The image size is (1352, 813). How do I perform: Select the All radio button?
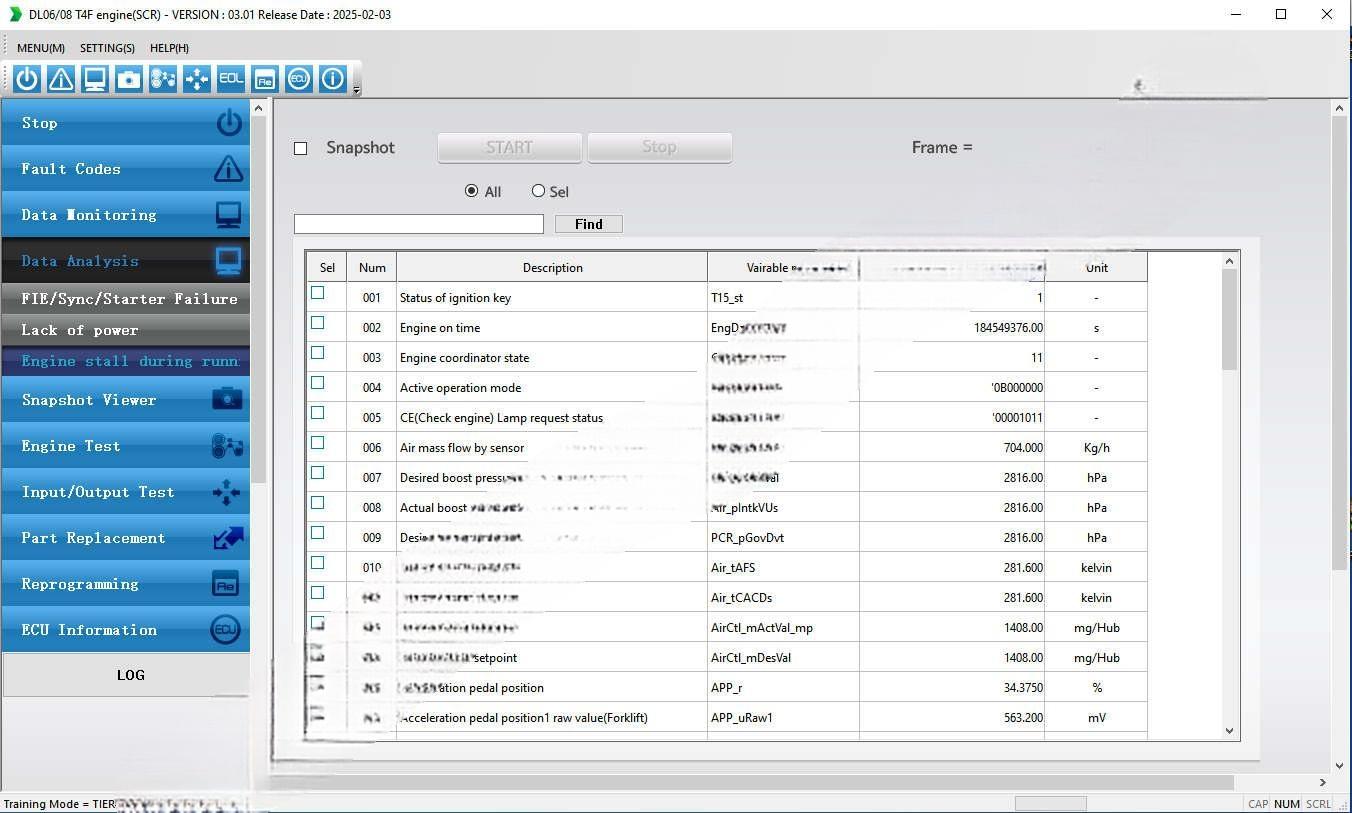472,191
